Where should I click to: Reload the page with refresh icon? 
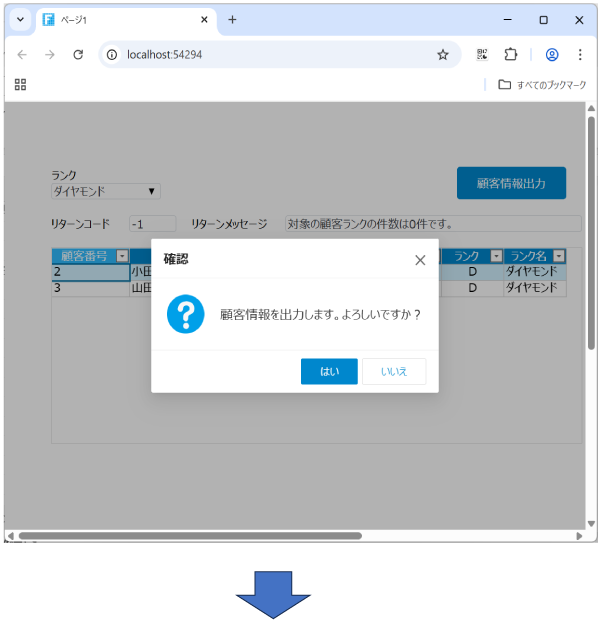pos(78,54)
